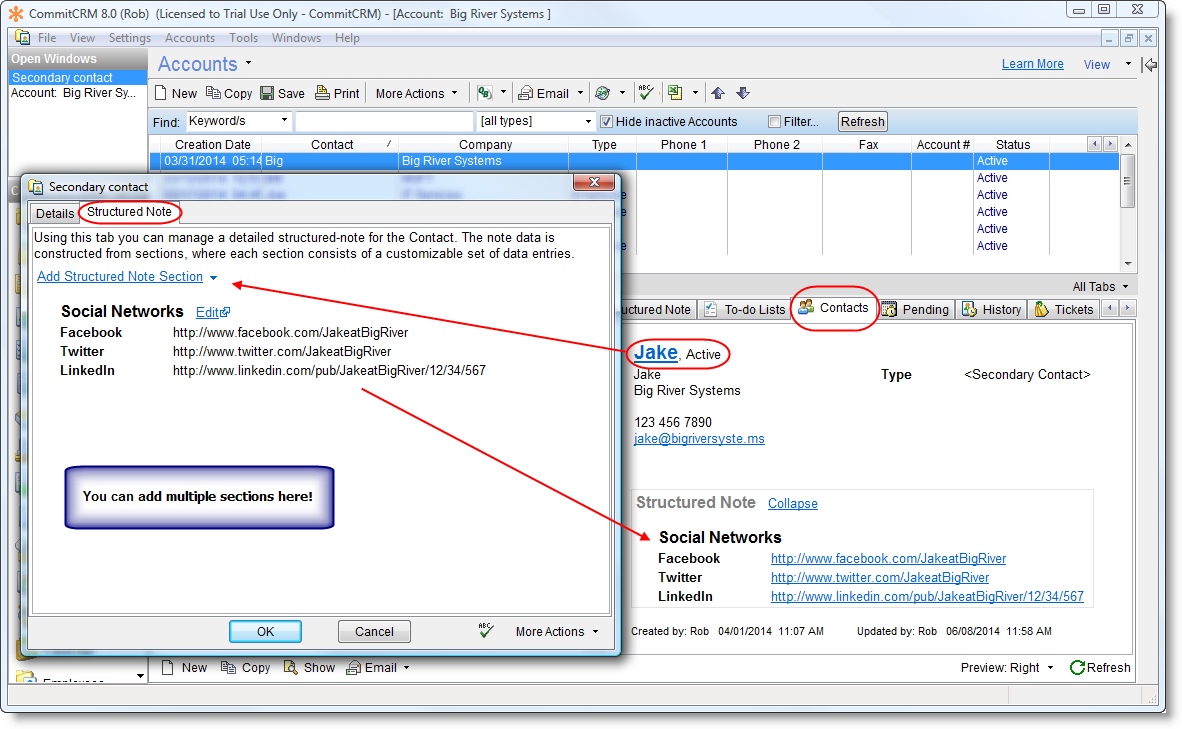Screen dimensions: 1182x729
Task: Save the account using the Save icon
Action: 267,93
